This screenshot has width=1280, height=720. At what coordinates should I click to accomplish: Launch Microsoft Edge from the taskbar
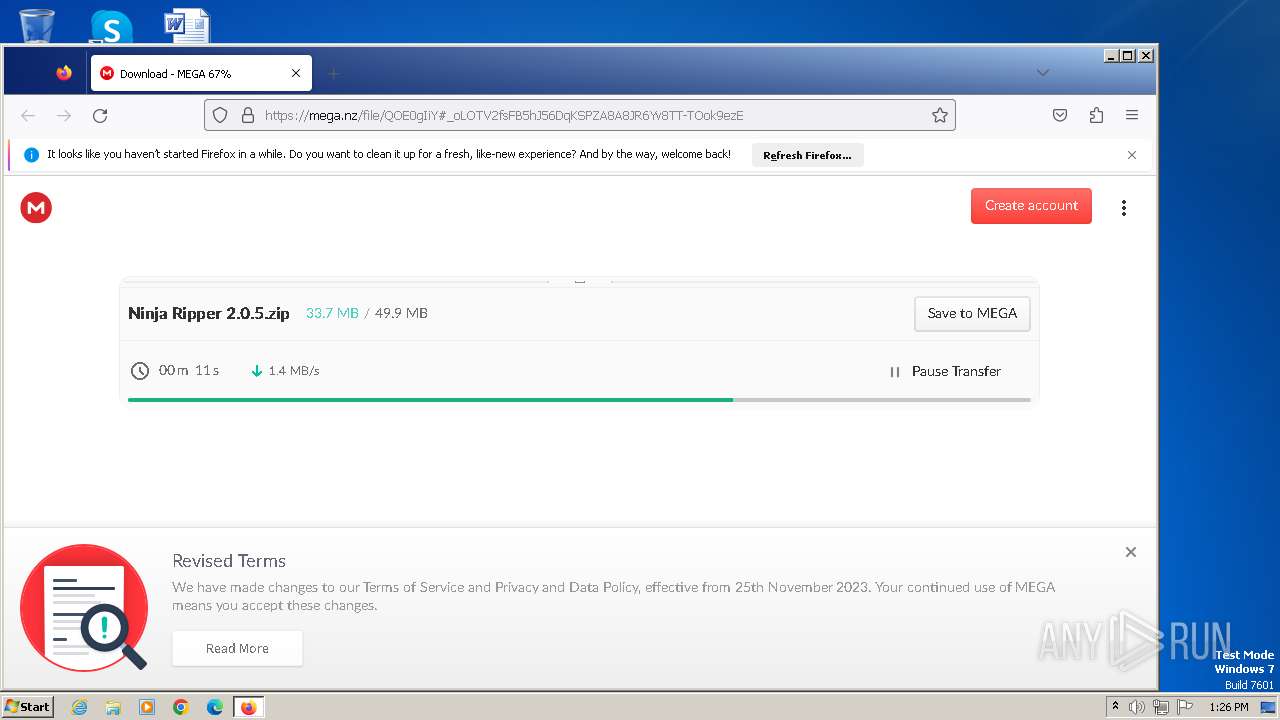tap(215, 707)
